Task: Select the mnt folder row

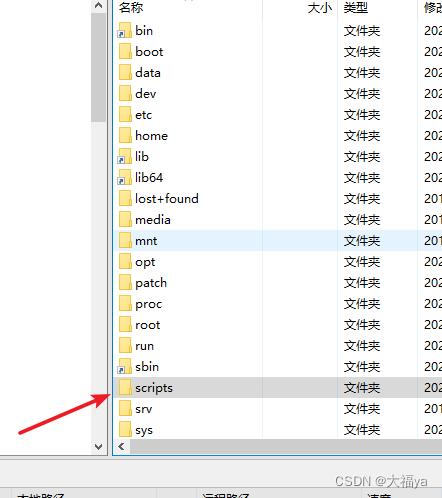Action: click(278, 240)
